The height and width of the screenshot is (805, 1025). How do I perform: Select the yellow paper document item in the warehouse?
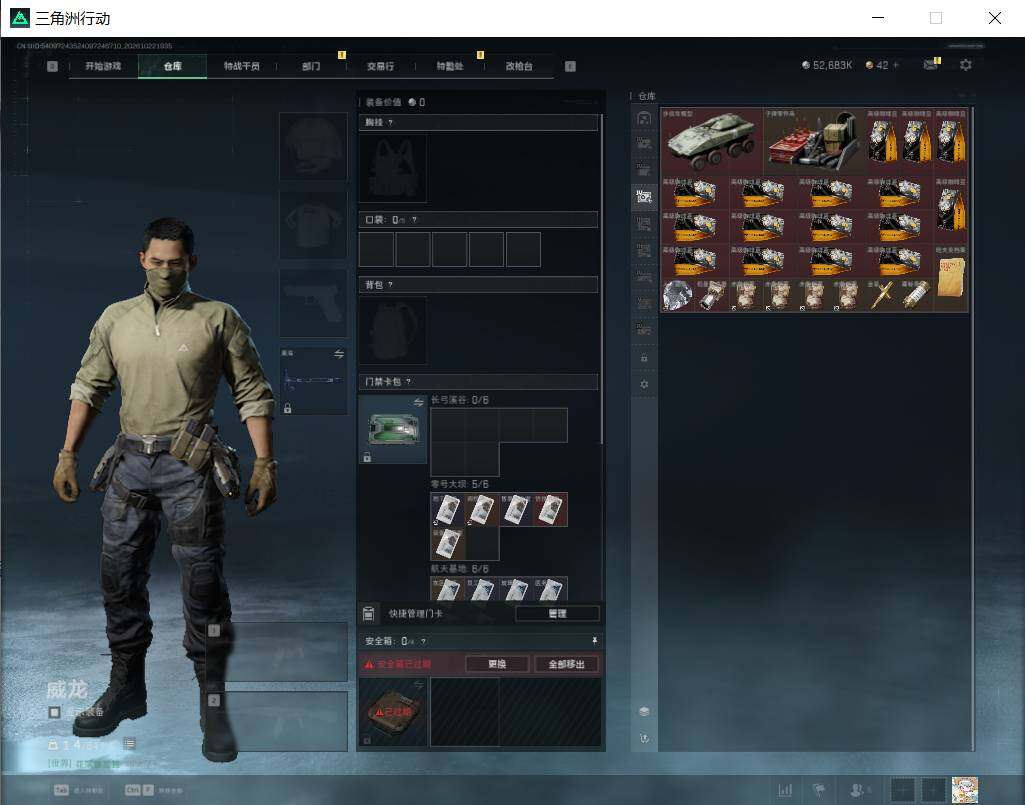(951, 279)
